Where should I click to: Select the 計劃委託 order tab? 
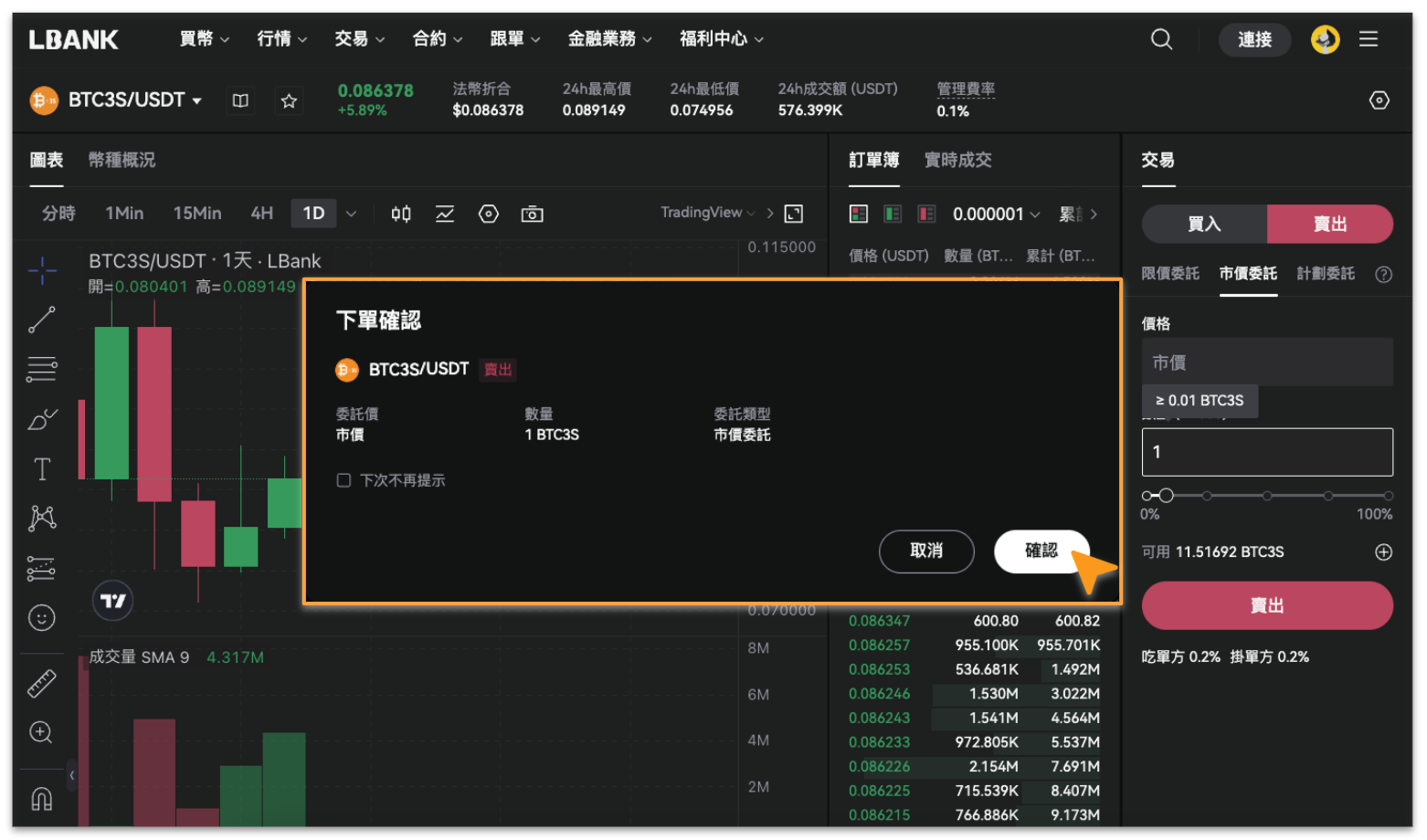[x=1326, y=274]
